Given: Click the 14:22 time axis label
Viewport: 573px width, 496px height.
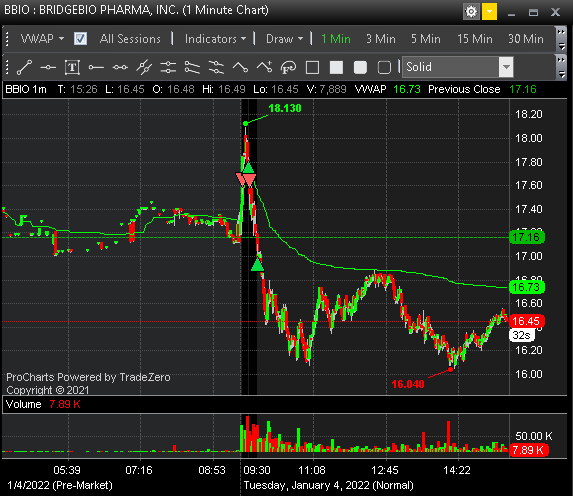Looking at the screenshot, I should click(x=457, y=470).
